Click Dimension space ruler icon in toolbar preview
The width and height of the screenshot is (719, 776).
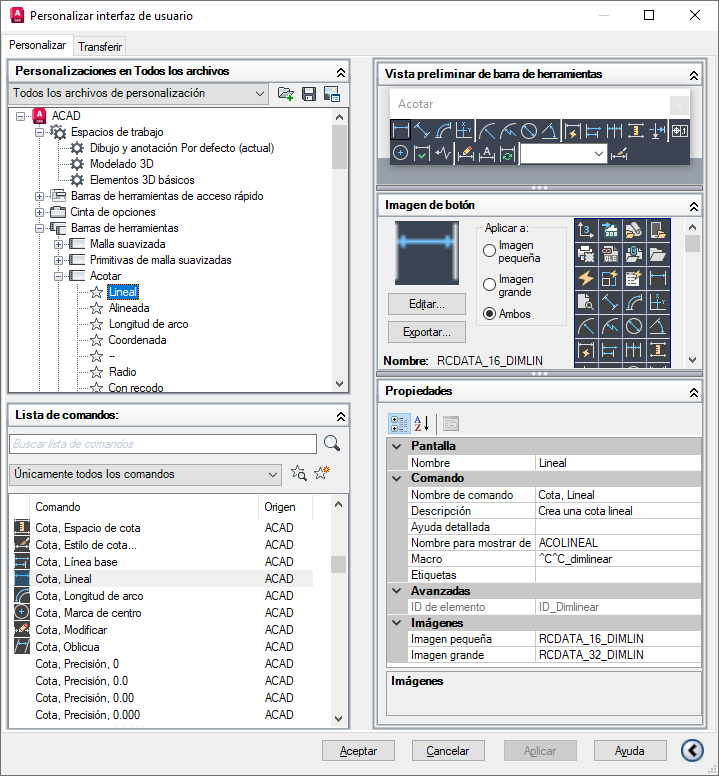636,131
